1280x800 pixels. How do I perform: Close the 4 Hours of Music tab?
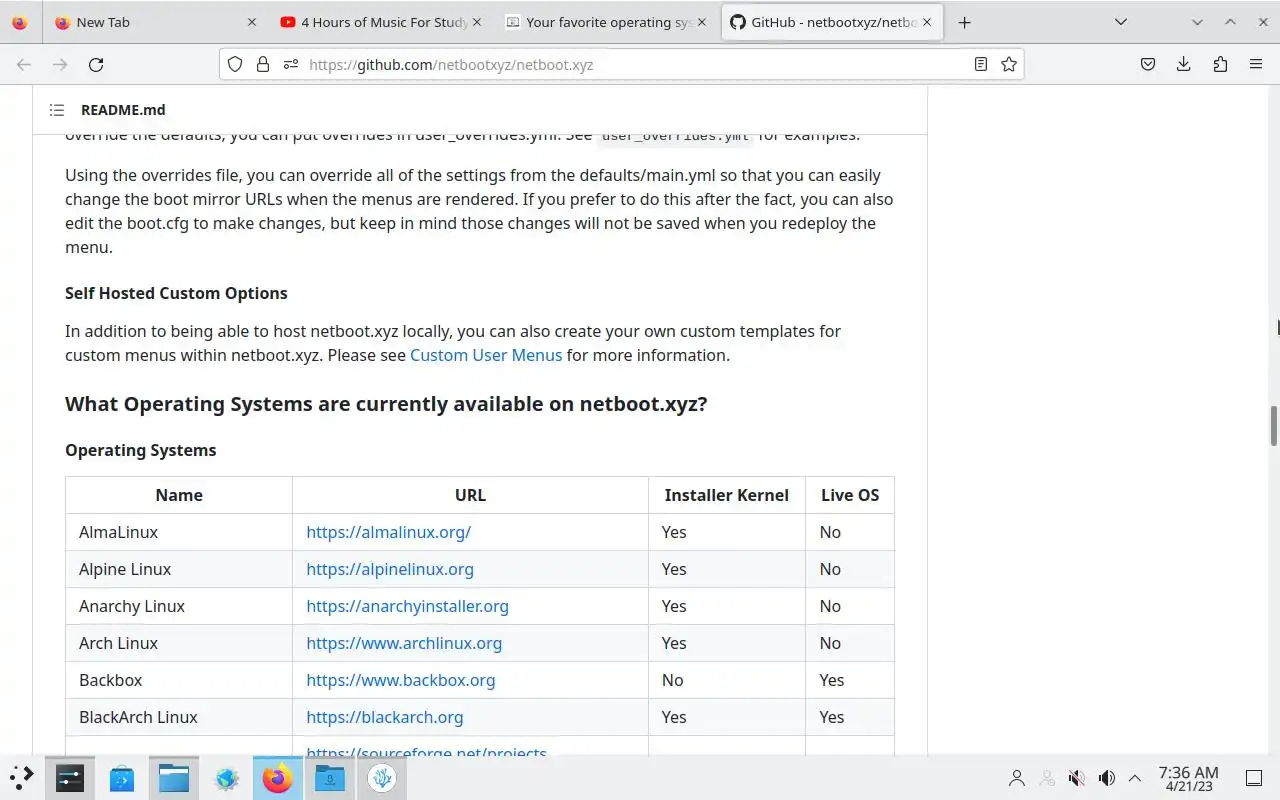click(x=476, y=22)
